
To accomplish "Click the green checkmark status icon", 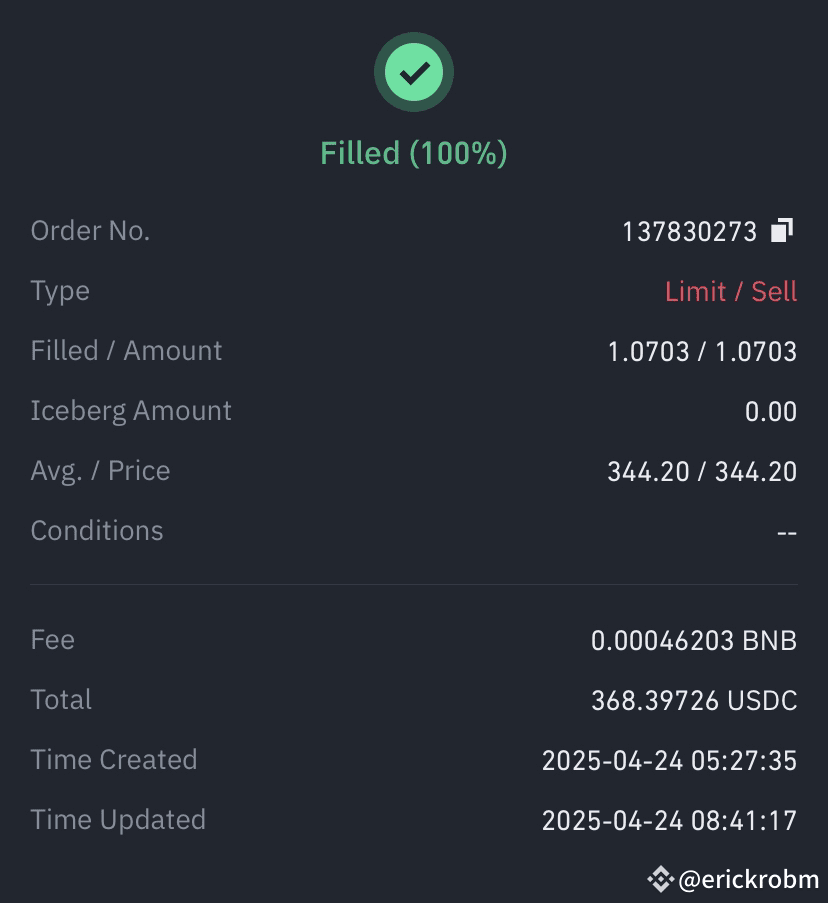I will click(414, 73).
